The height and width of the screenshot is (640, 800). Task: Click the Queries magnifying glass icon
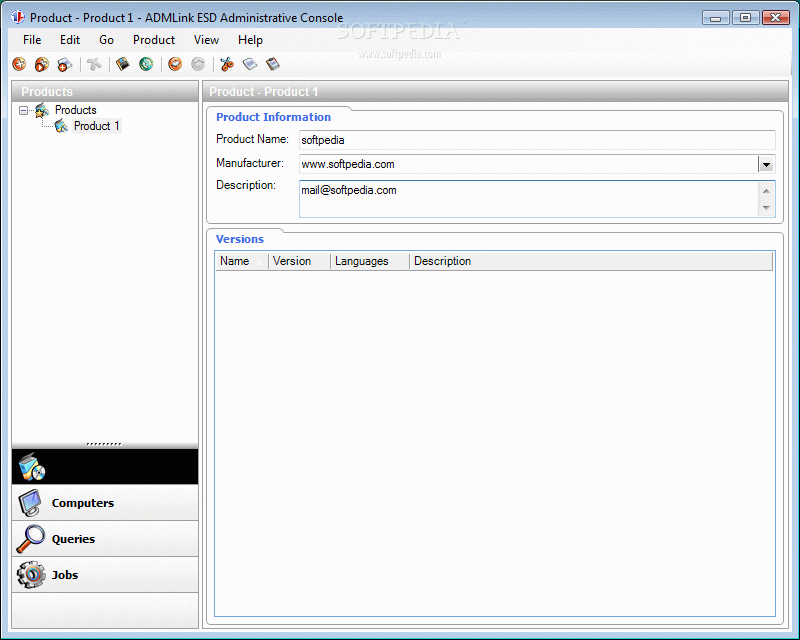click(31, 538)
